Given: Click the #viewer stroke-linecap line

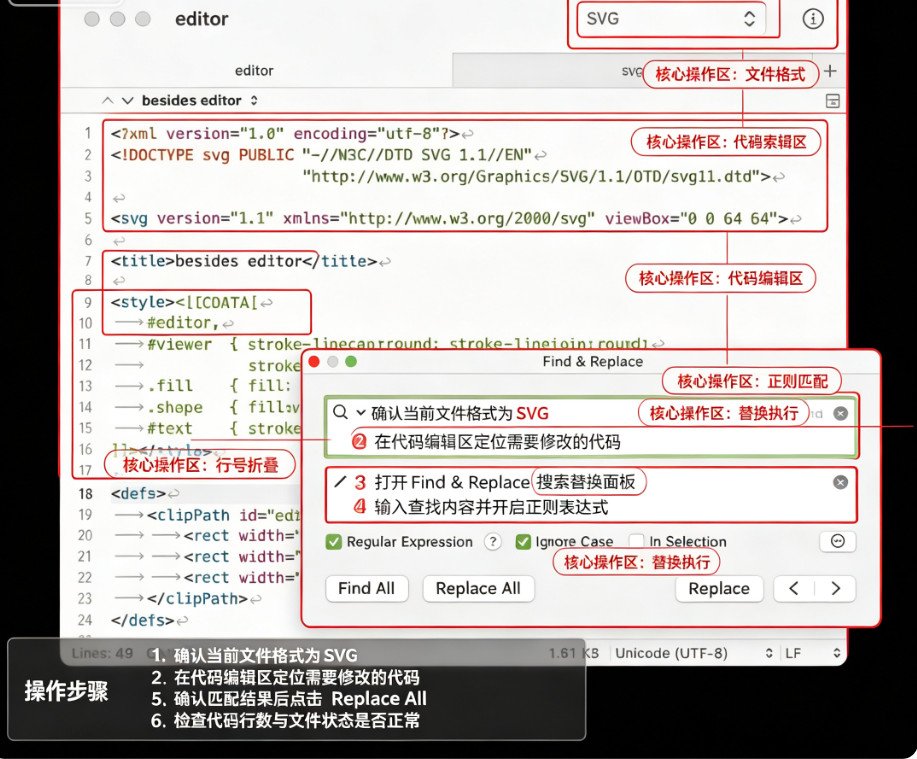Looking at the screenshot, I should coord(398,344).
